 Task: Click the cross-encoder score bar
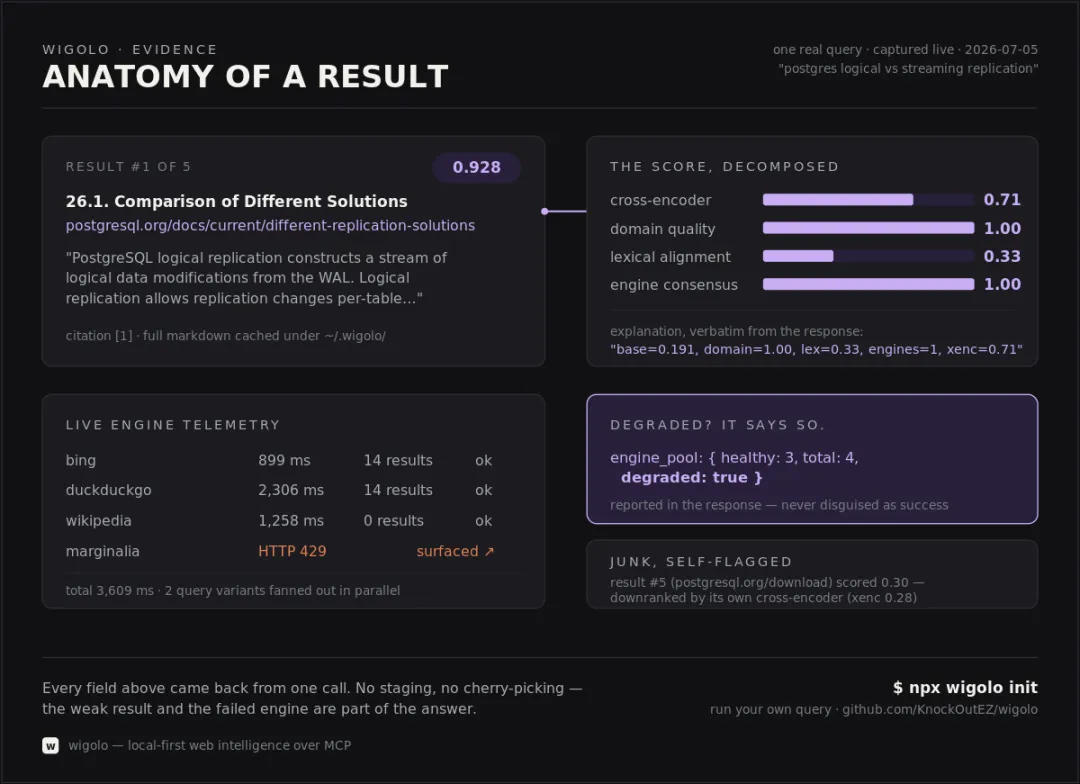point(868,200)
